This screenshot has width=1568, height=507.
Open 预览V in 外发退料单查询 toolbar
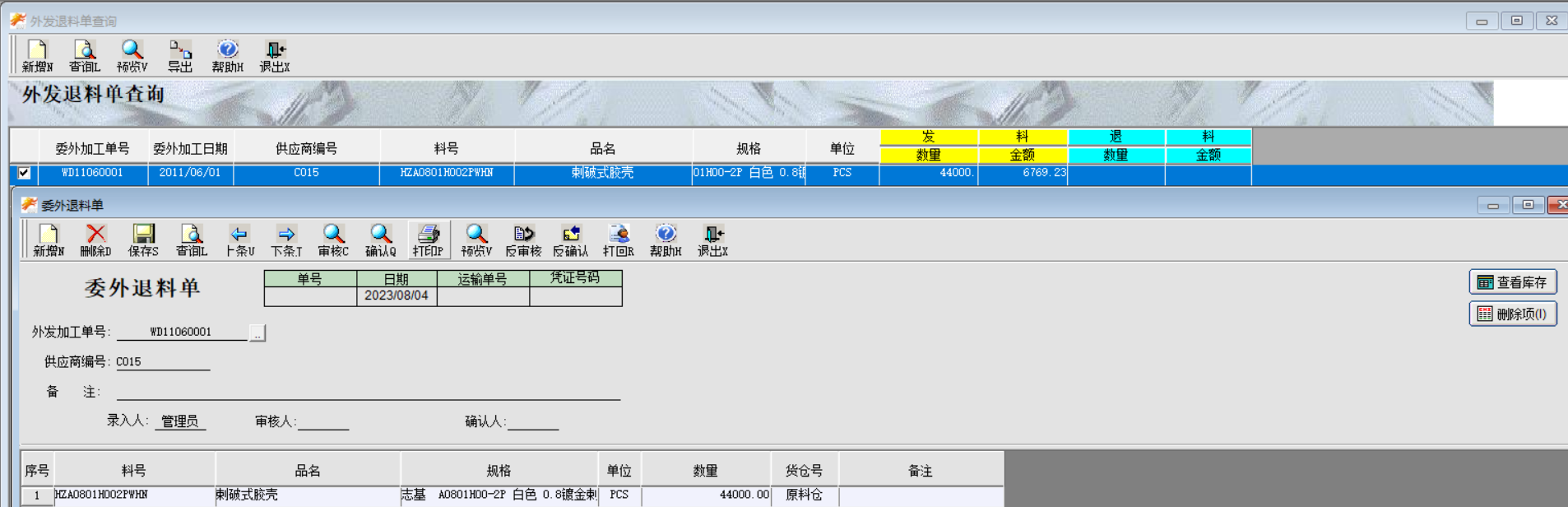point(132,56)
